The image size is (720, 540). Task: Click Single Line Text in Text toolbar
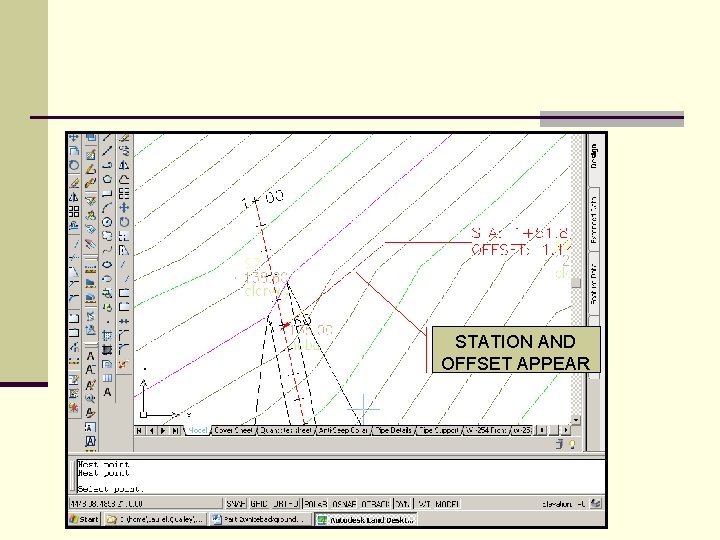tap(90, 369)
